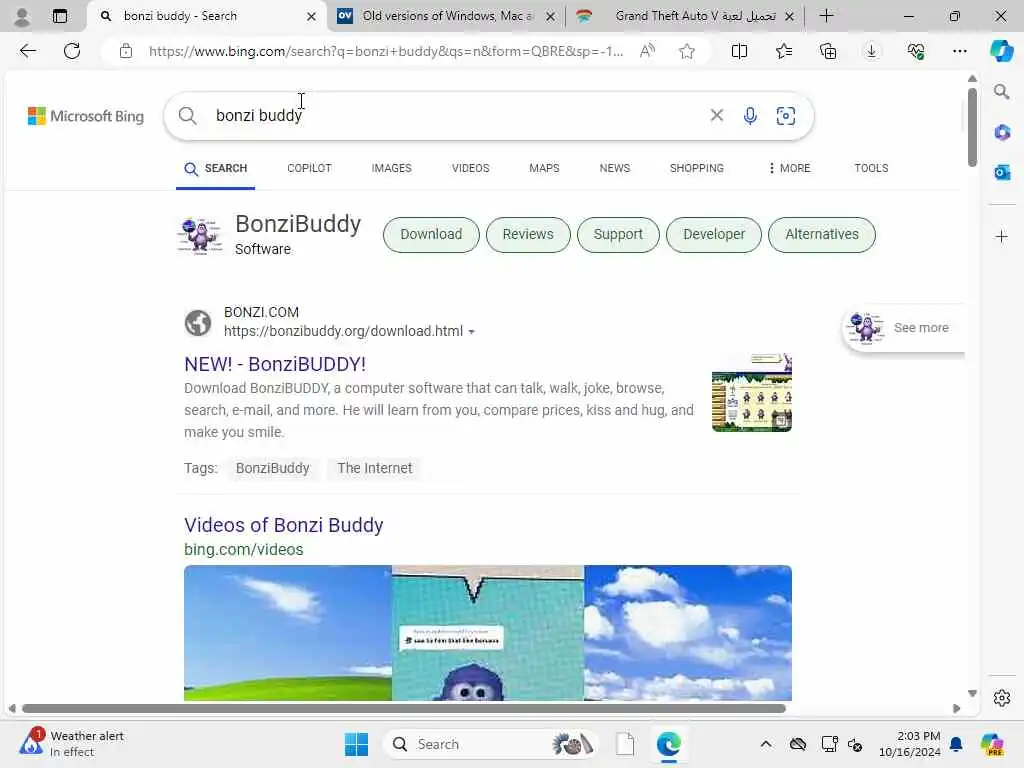Click the Support pill button

(x=618, y=234)
